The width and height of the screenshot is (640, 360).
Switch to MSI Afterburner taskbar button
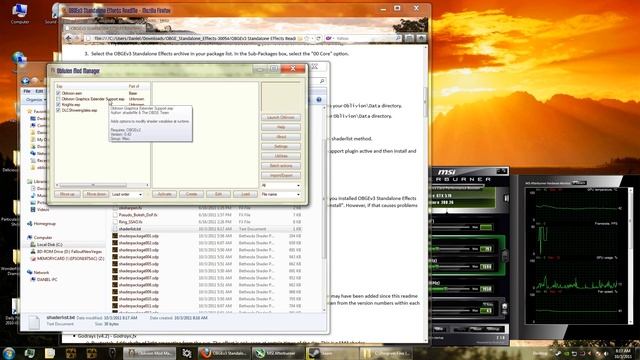tap(279, 353)
